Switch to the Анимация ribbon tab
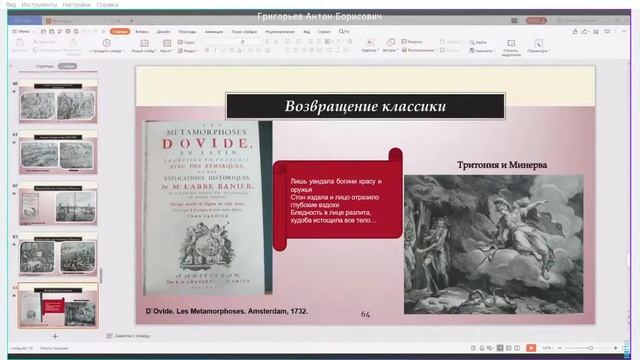This screenshot has width=640, height=360. pyautogui.click(x=214, y=31)
